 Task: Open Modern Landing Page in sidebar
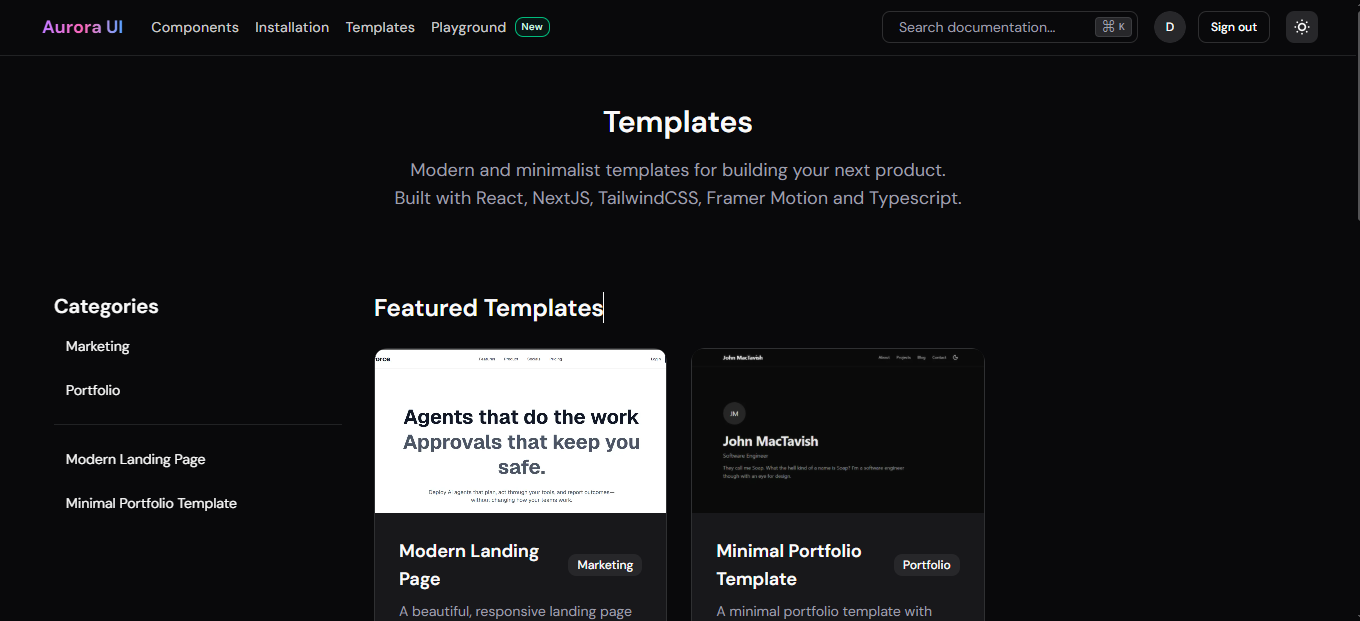[x=136, y=459]
